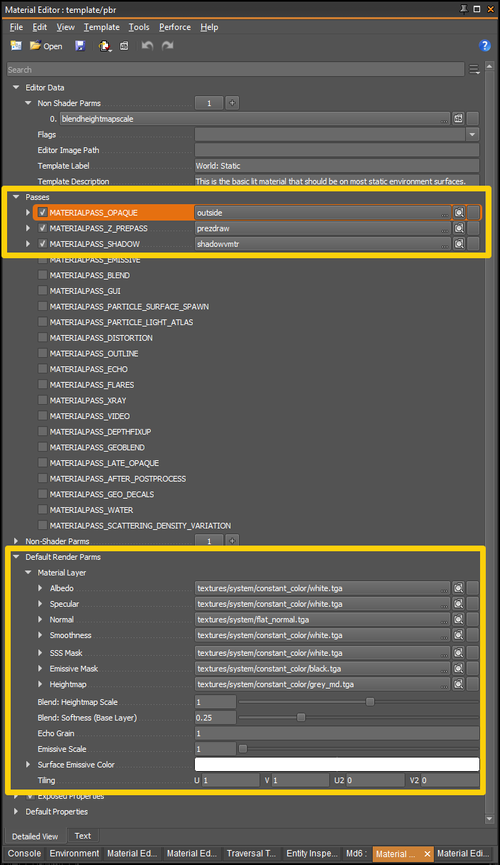Image resolution: width=500 pixels, height=865 pixels.
Task: Switch to the Console tab
Action: pos(24,853)
